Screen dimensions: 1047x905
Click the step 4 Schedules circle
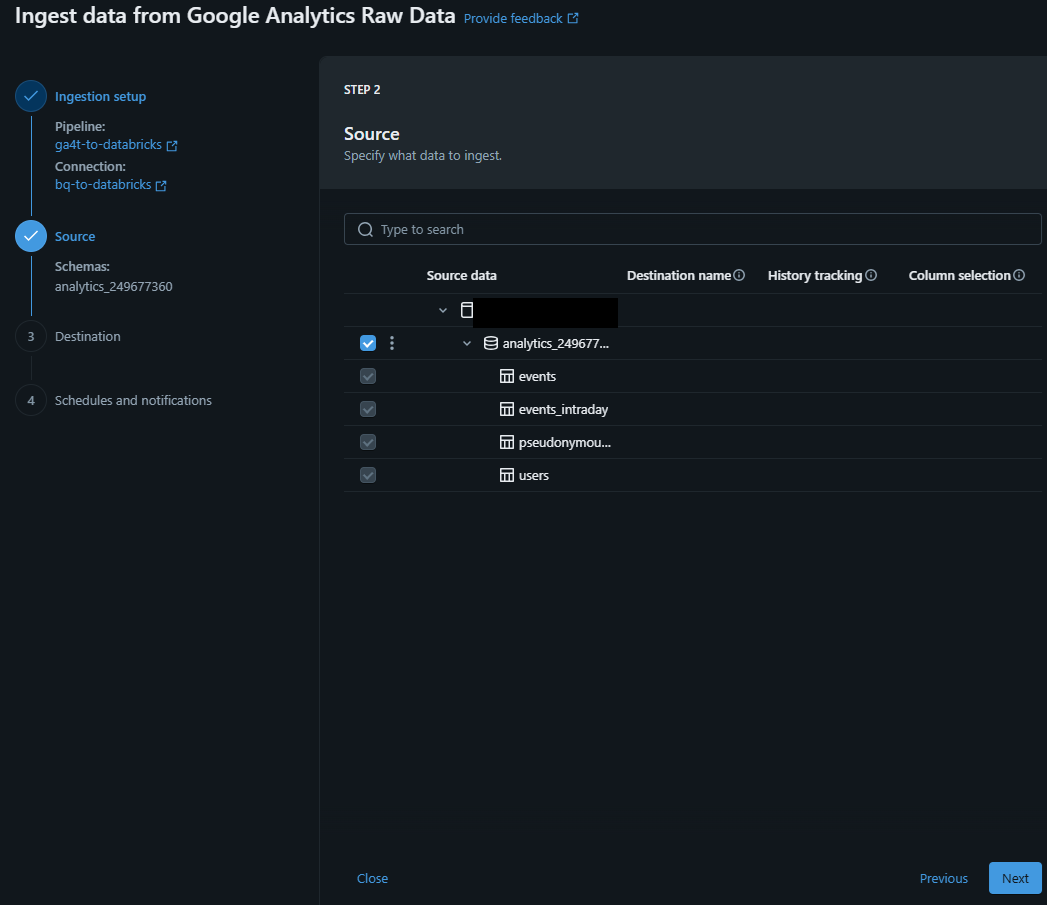31,401
